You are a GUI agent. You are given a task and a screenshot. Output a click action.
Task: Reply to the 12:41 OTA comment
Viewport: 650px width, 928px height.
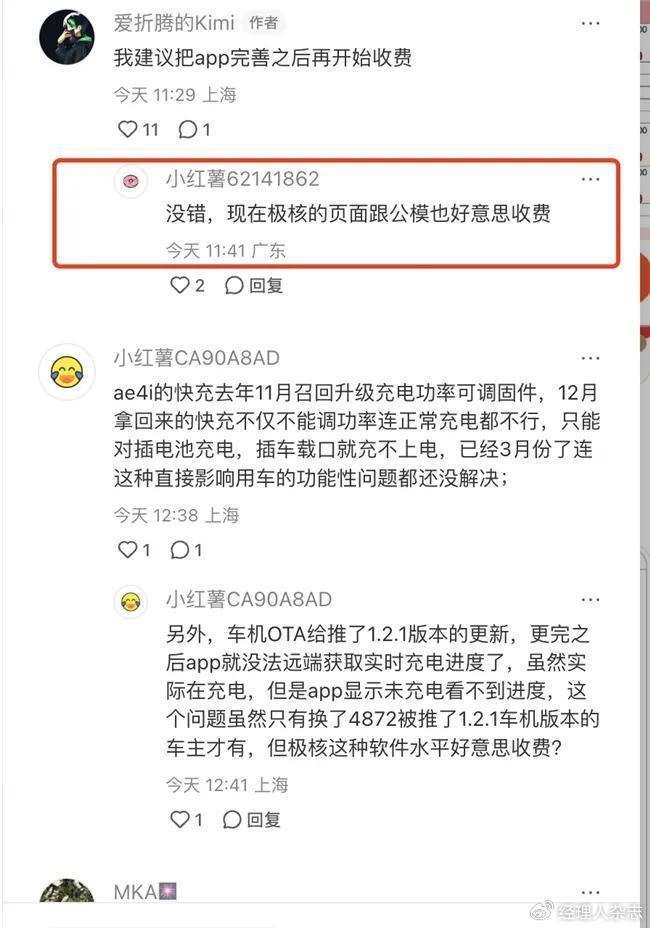point(251,819)
